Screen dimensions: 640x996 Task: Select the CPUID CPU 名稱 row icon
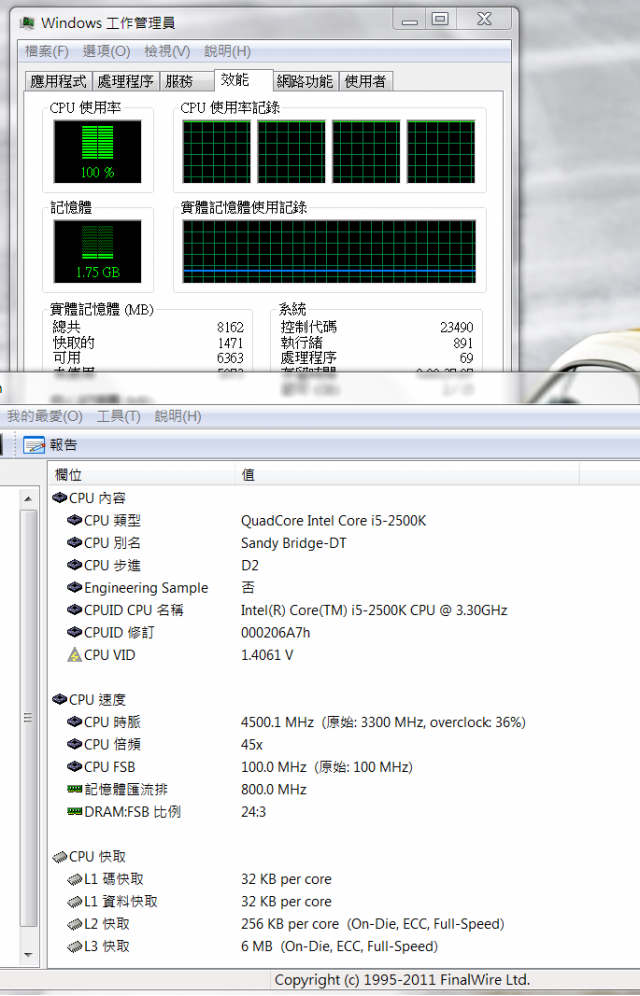click(x=74, y=610)
